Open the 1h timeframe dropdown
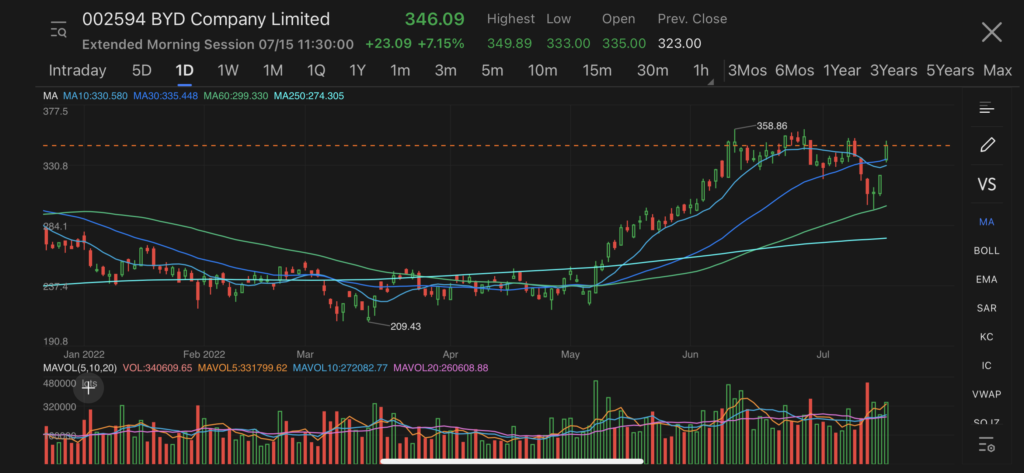The image size is (1024, 473). point(702,71)
